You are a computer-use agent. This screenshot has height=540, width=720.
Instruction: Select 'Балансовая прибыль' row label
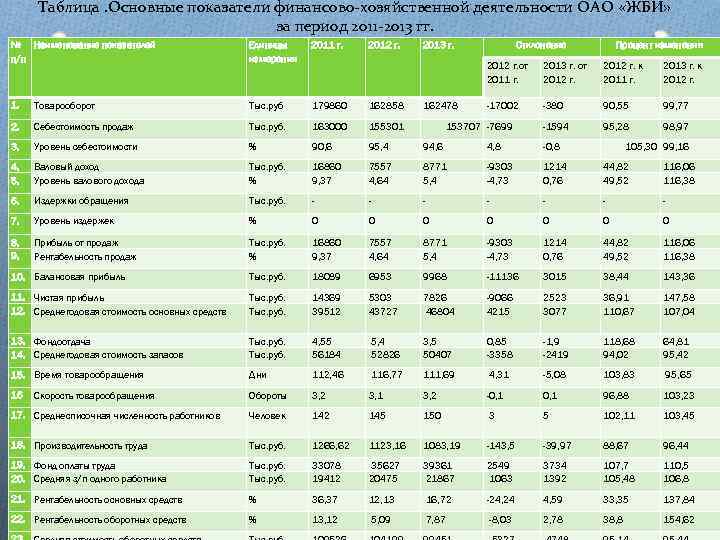pos(79,277)
